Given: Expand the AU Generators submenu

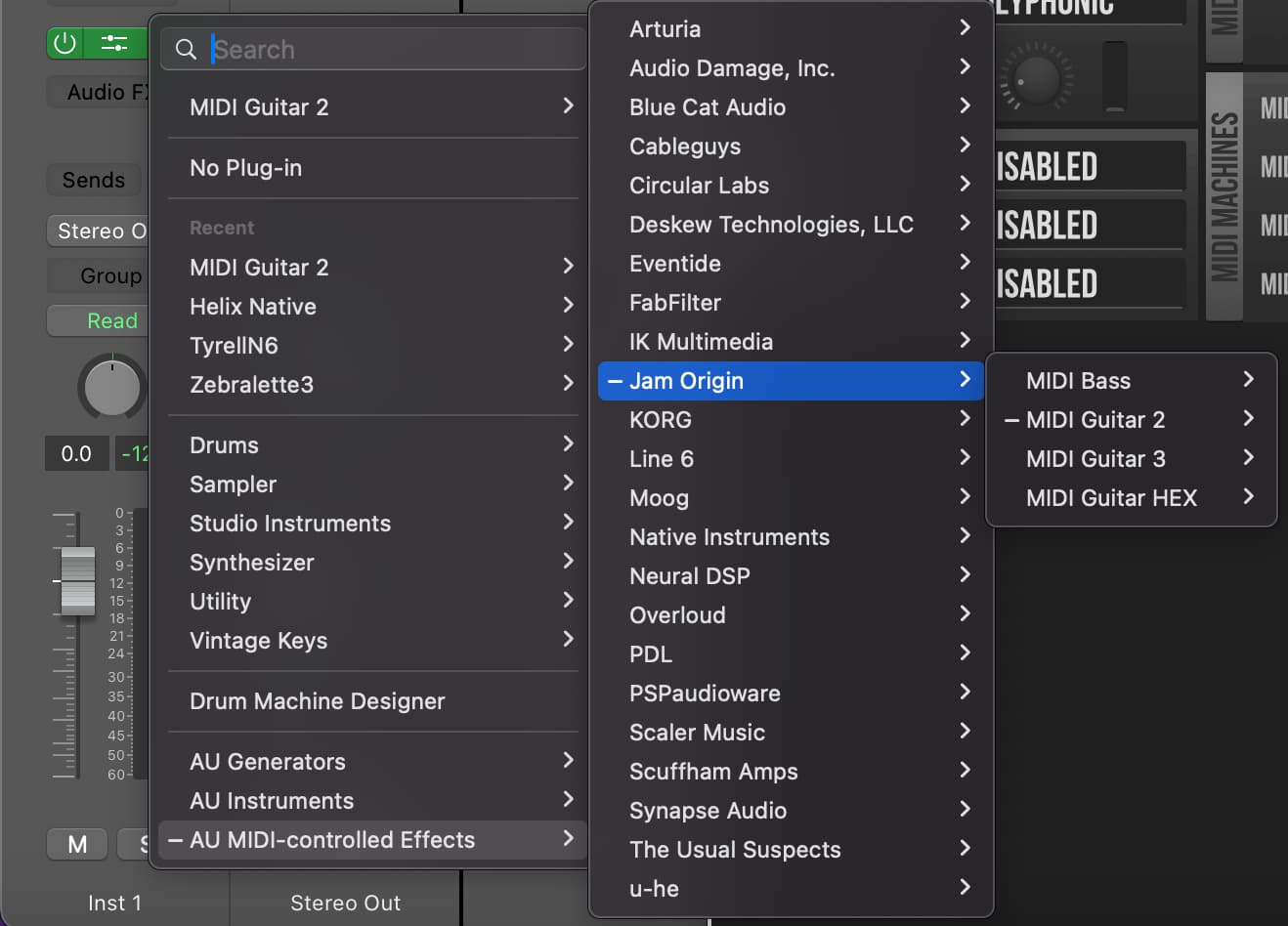Looking at the screenshot, I should coord(373,761).
